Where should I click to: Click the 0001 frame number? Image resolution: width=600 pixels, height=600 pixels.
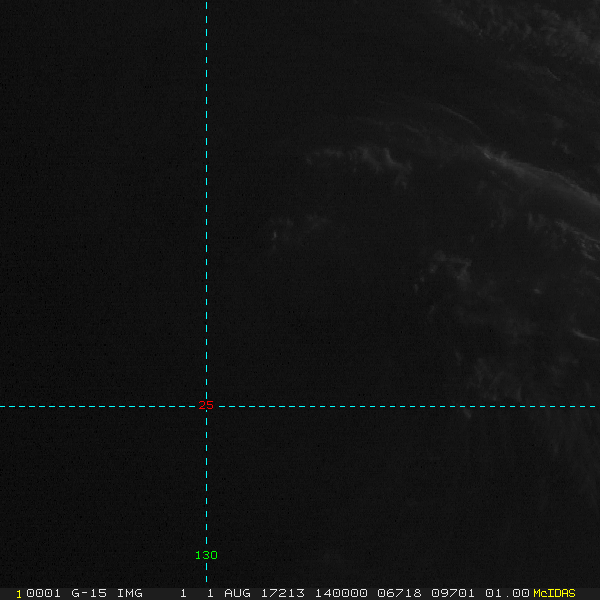tap(43, 593)
